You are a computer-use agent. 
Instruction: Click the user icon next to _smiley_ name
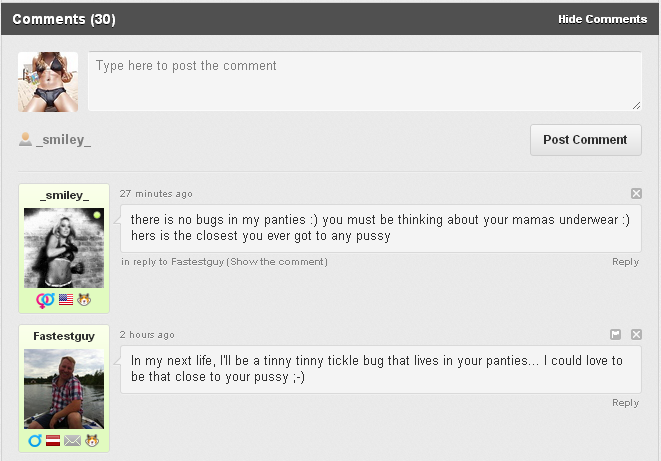click(25, 139)
